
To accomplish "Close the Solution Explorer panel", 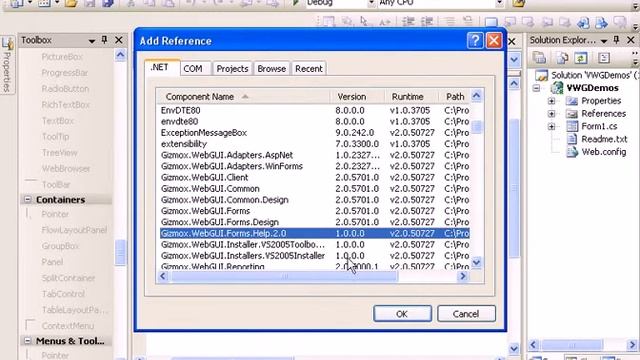I will pyautogui.click(x=631, y=40).
